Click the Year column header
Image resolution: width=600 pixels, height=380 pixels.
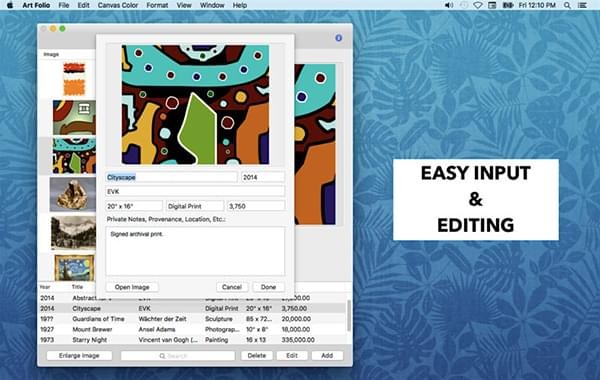pyautogui.click(x=45, y=287)
